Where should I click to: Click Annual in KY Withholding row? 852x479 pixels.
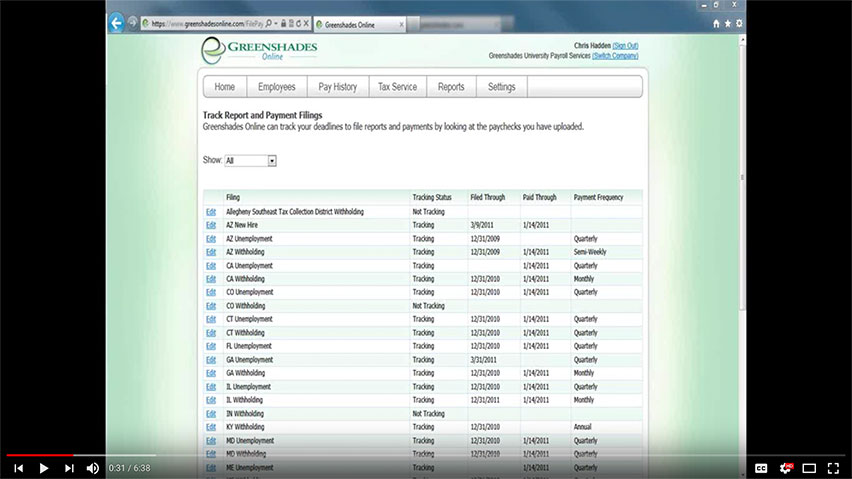[x=582, y=427]
